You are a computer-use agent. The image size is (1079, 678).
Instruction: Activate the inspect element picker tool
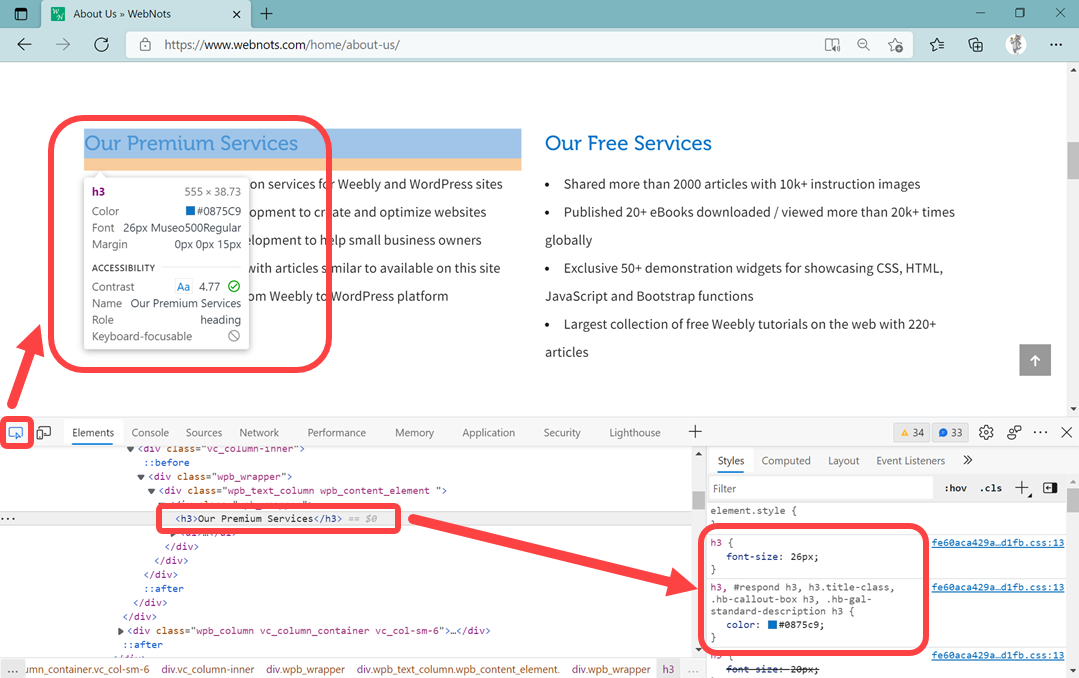[16, 433]
